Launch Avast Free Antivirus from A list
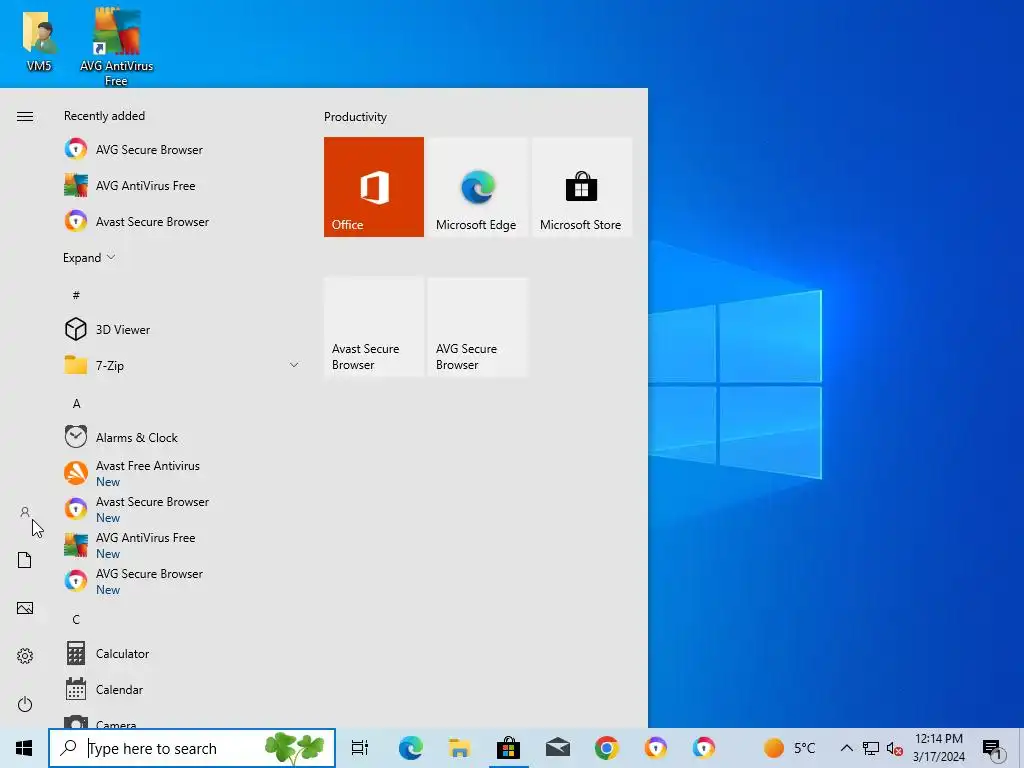This screenshot has width=1024, height=768. (x=184, y=473)
